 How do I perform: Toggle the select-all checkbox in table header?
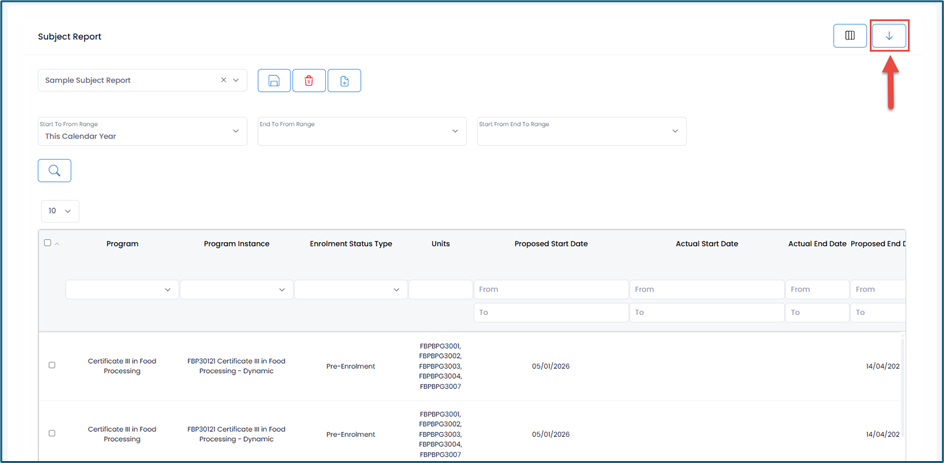pos(47,243)
